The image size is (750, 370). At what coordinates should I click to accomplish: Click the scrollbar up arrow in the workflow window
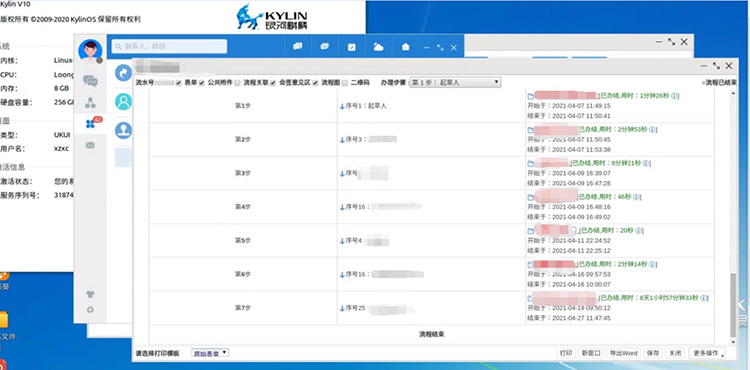733,93
